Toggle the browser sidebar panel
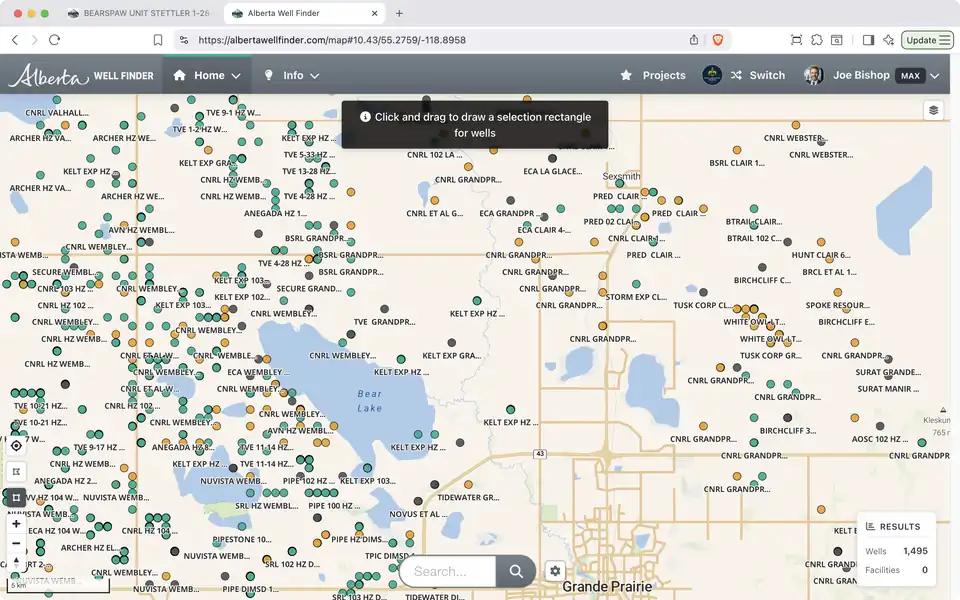960x600 pixels. 868,40
